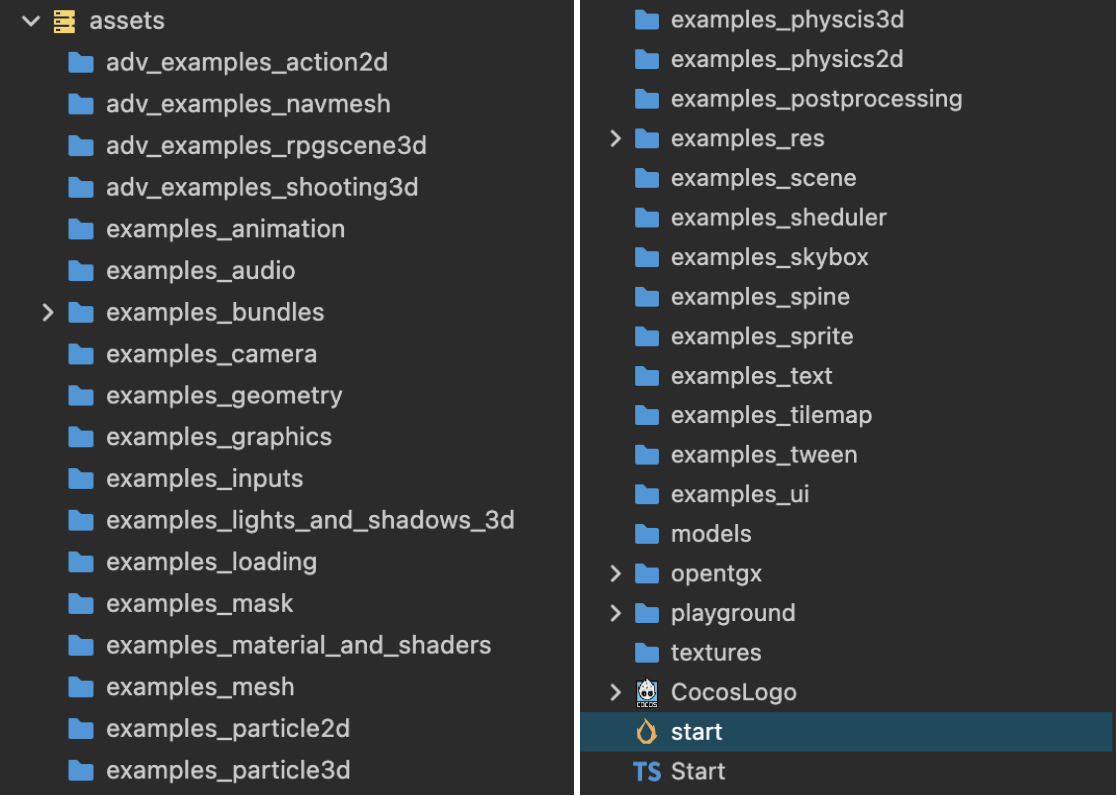
Task: Select the examples_tween folder row
Action: click(x=848, y=455)
